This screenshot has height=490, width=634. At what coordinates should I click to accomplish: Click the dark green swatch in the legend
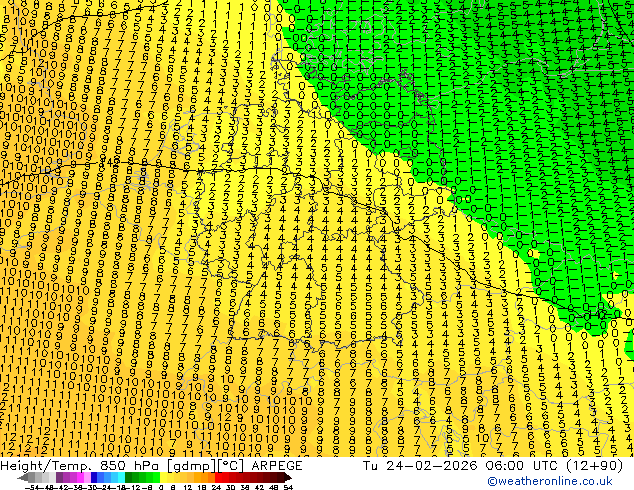(129, 478)
